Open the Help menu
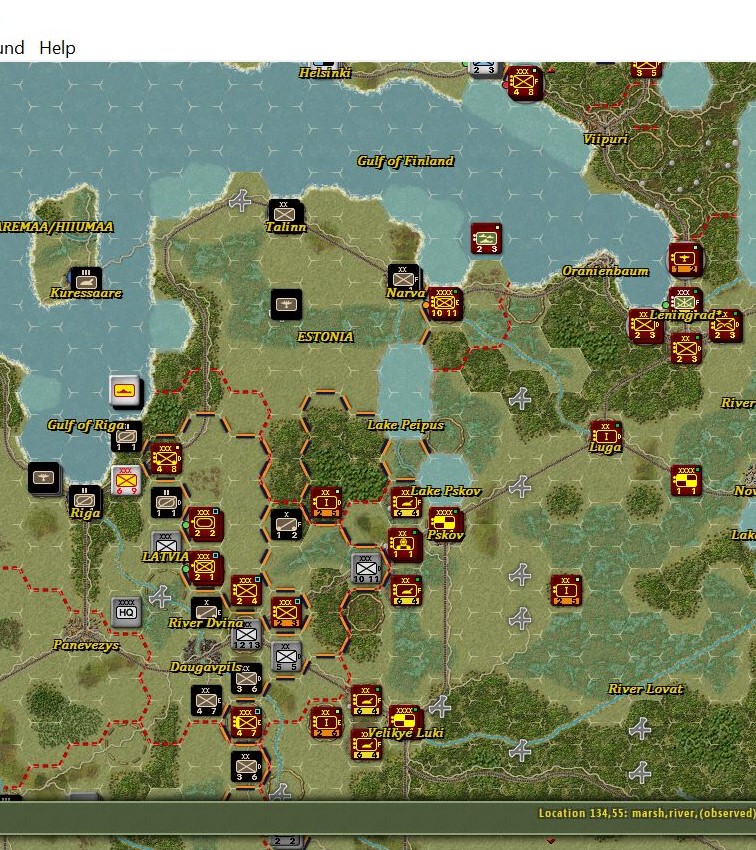This screenshot has height=850, width=756. click(x=57, y=48)
